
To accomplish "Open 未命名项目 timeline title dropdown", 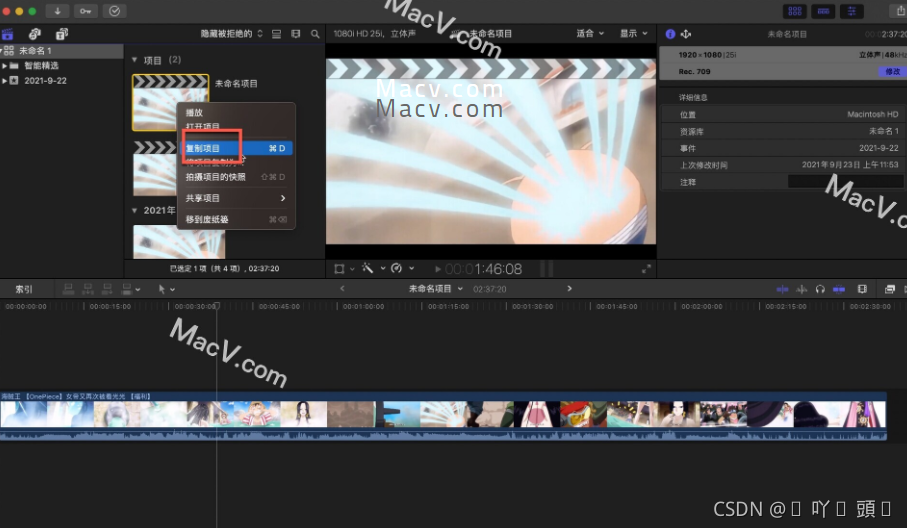I will pyautogui.click(x=436, y=289).
